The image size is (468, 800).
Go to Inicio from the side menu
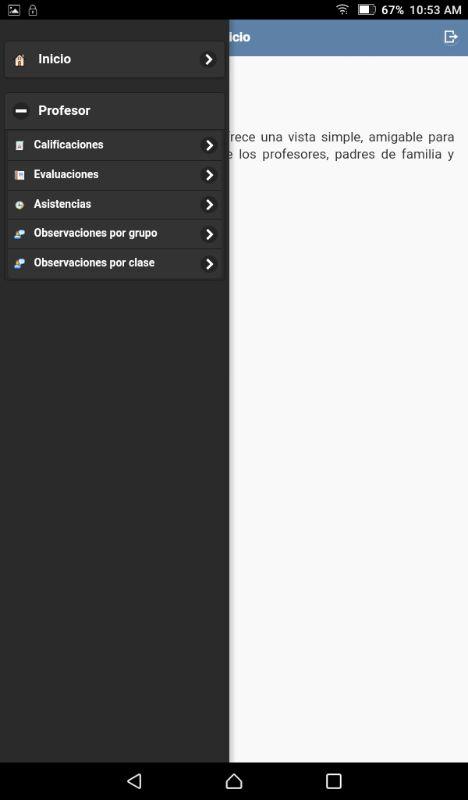[115, 60]
